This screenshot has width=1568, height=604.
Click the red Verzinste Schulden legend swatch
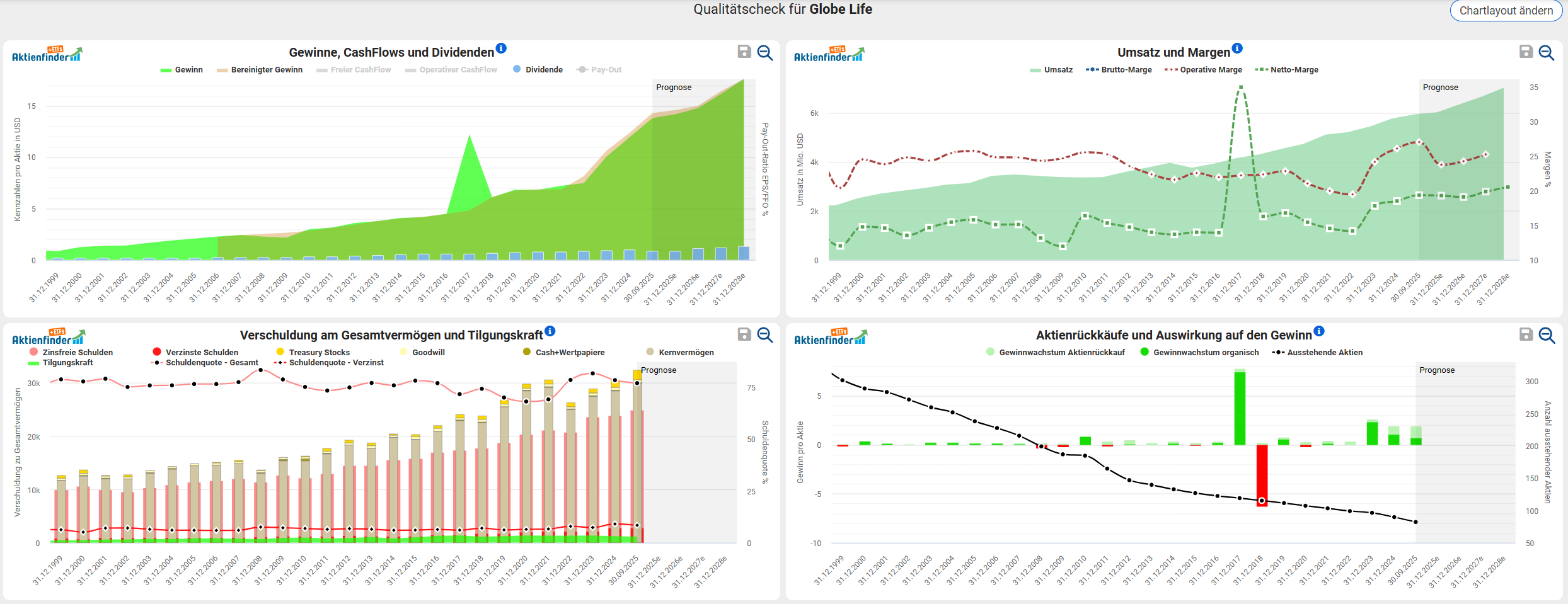tap(157, 352)
